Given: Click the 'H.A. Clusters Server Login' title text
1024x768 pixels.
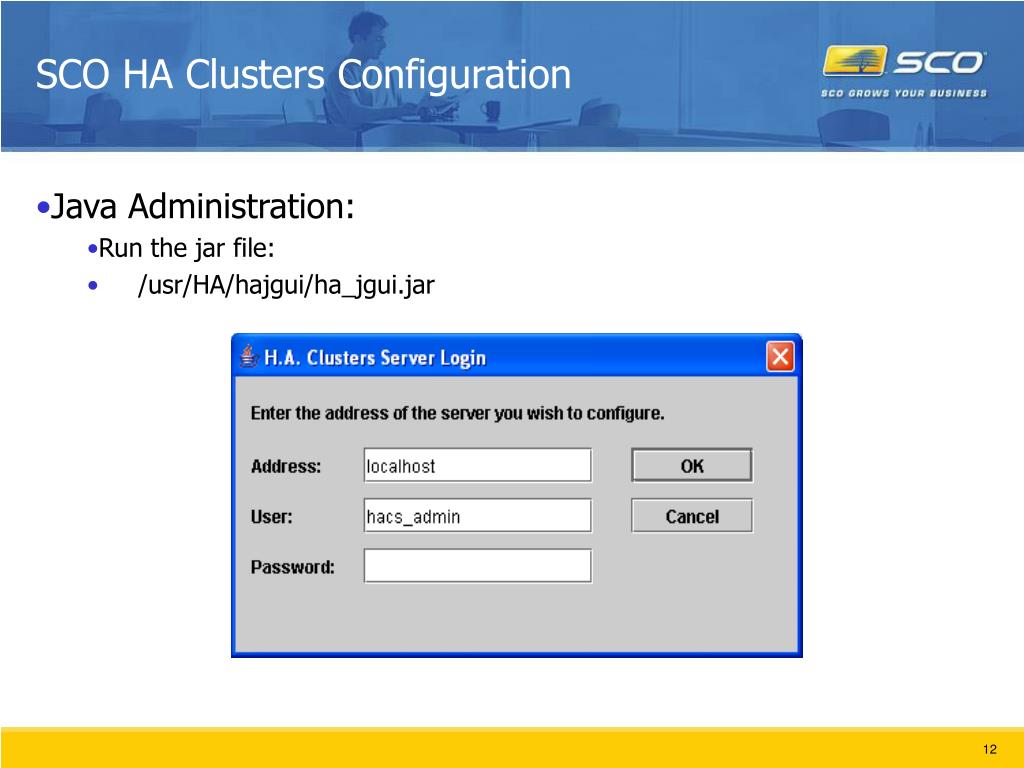Looking at the screenshot, I should [x=375, y=358].
